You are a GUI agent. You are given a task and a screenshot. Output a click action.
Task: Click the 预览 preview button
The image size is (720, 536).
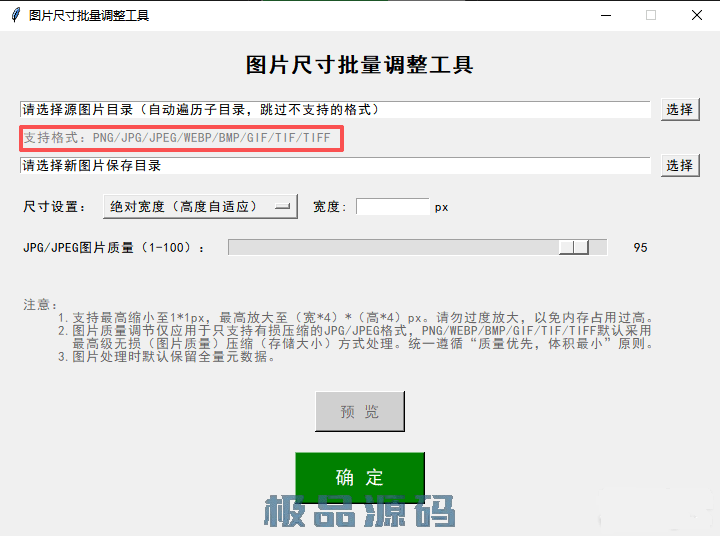tap(360, 411)
